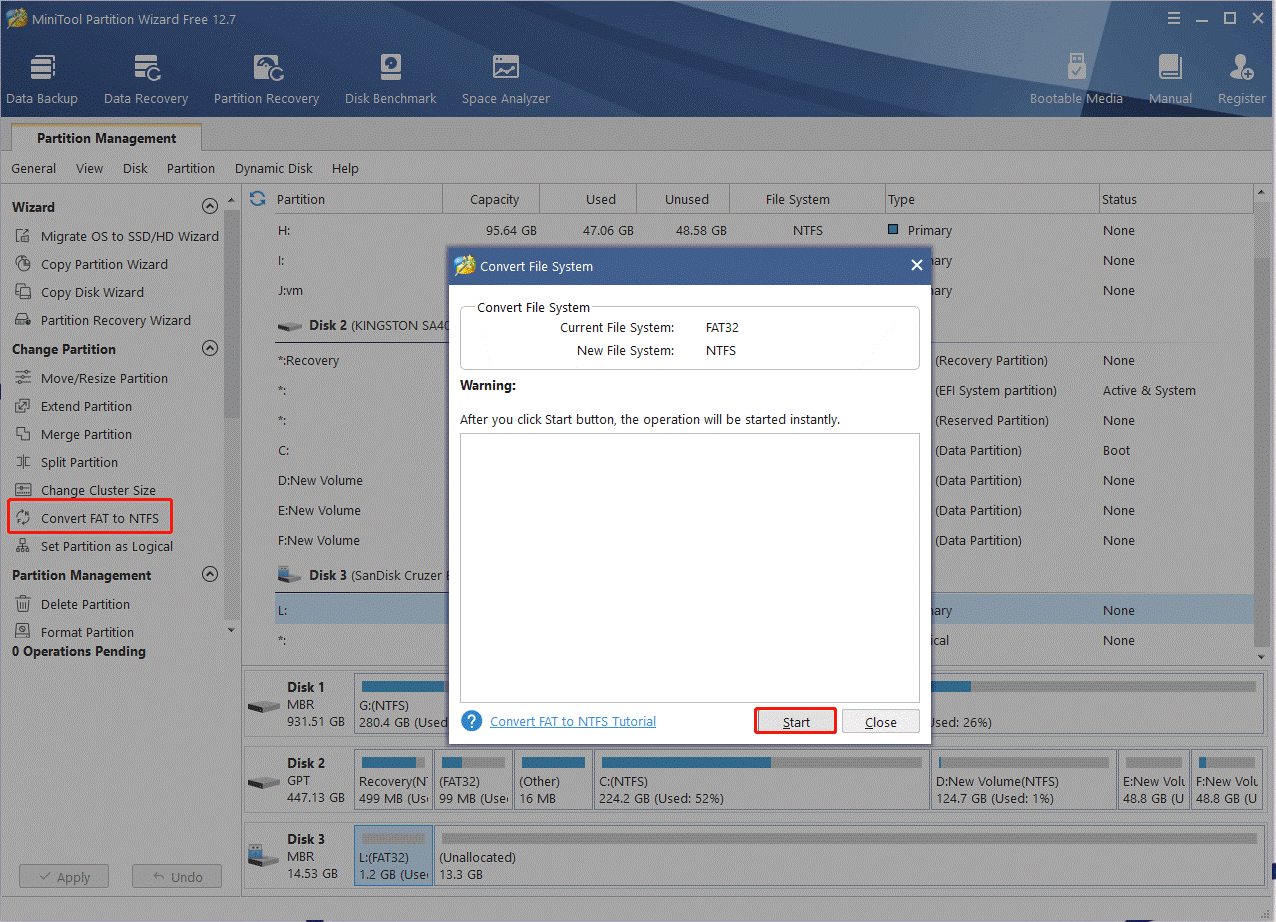Open Space Analyzer

[x=506, y=79]
